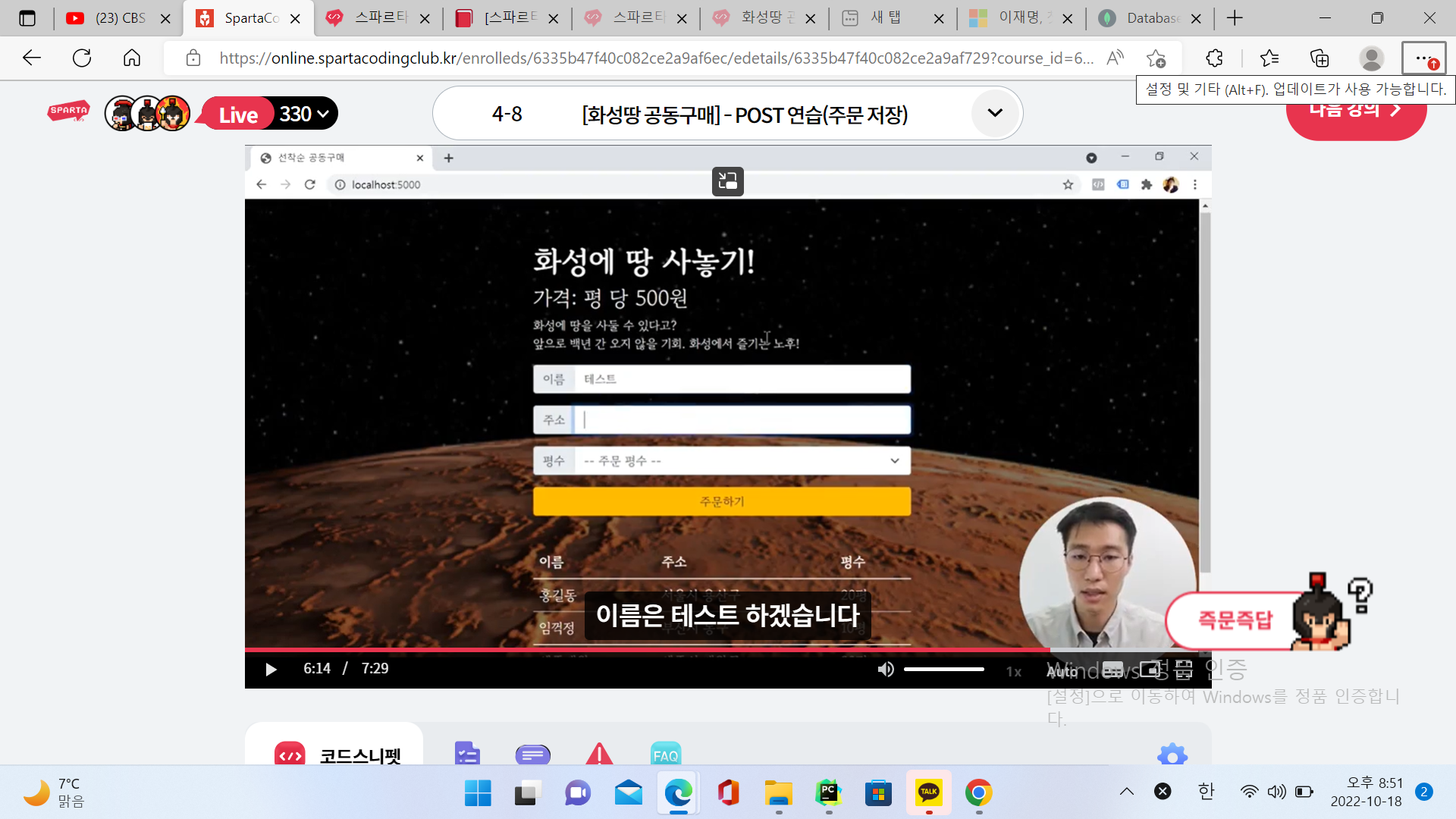Screen dimensions: 1456x819
Task: Mute the video with the speaker icon
Action: (886, 669)
